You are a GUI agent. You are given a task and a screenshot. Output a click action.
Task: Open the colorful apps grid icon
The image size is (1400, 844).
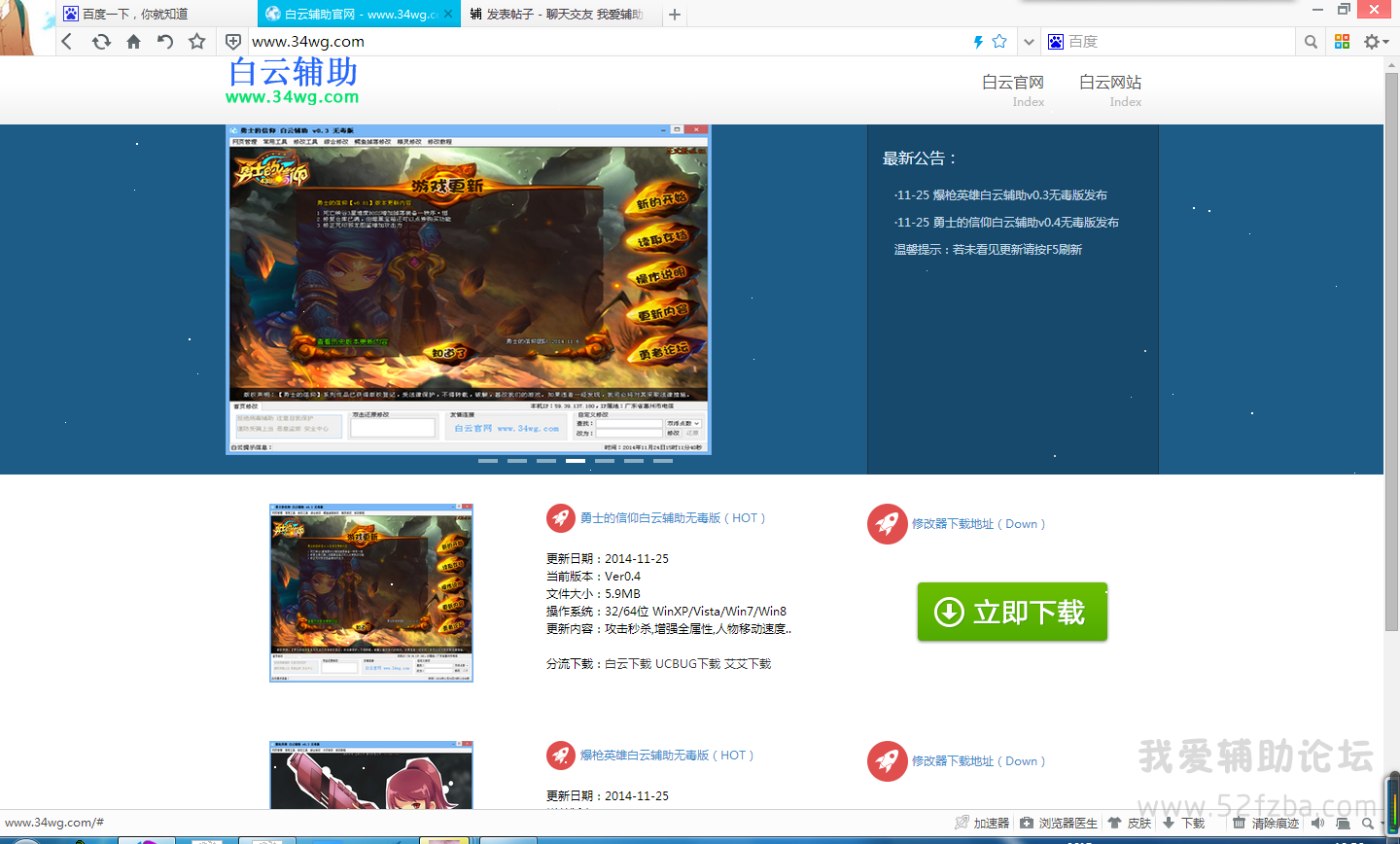pos(1343,42)
